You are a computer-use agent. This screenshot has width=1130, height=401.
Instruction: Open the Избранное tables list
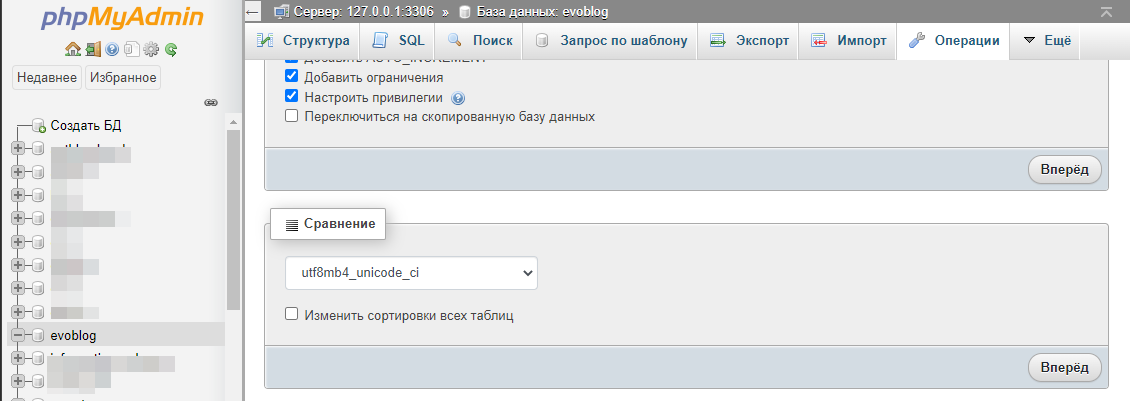[123, 77]
